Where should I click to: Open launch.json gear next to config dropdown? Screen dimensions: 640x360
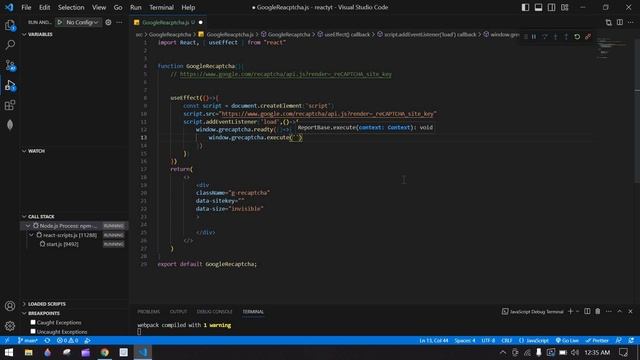[108, 22]
